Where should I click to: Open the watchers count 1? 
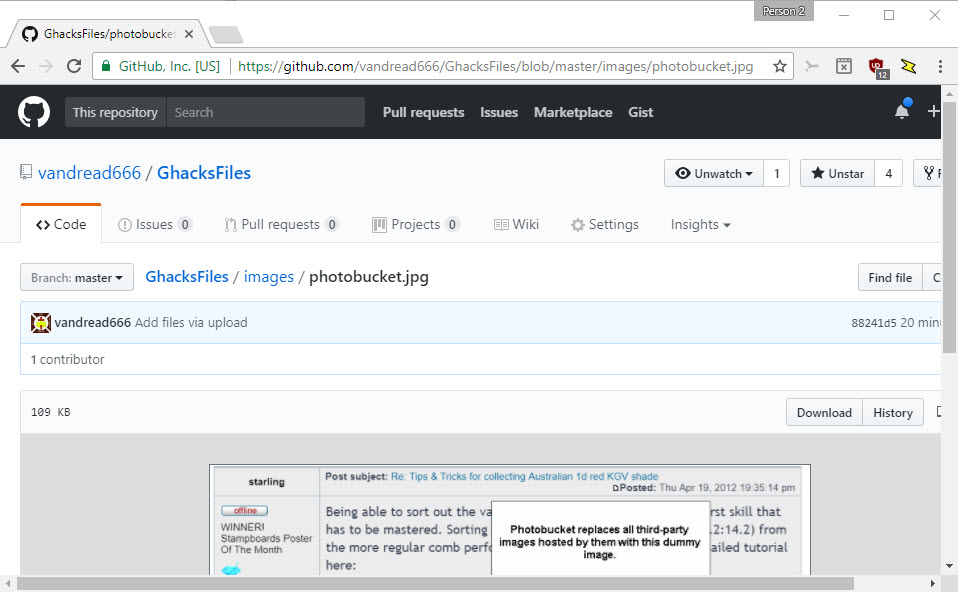pyautogui.click(x=777, y=174)
